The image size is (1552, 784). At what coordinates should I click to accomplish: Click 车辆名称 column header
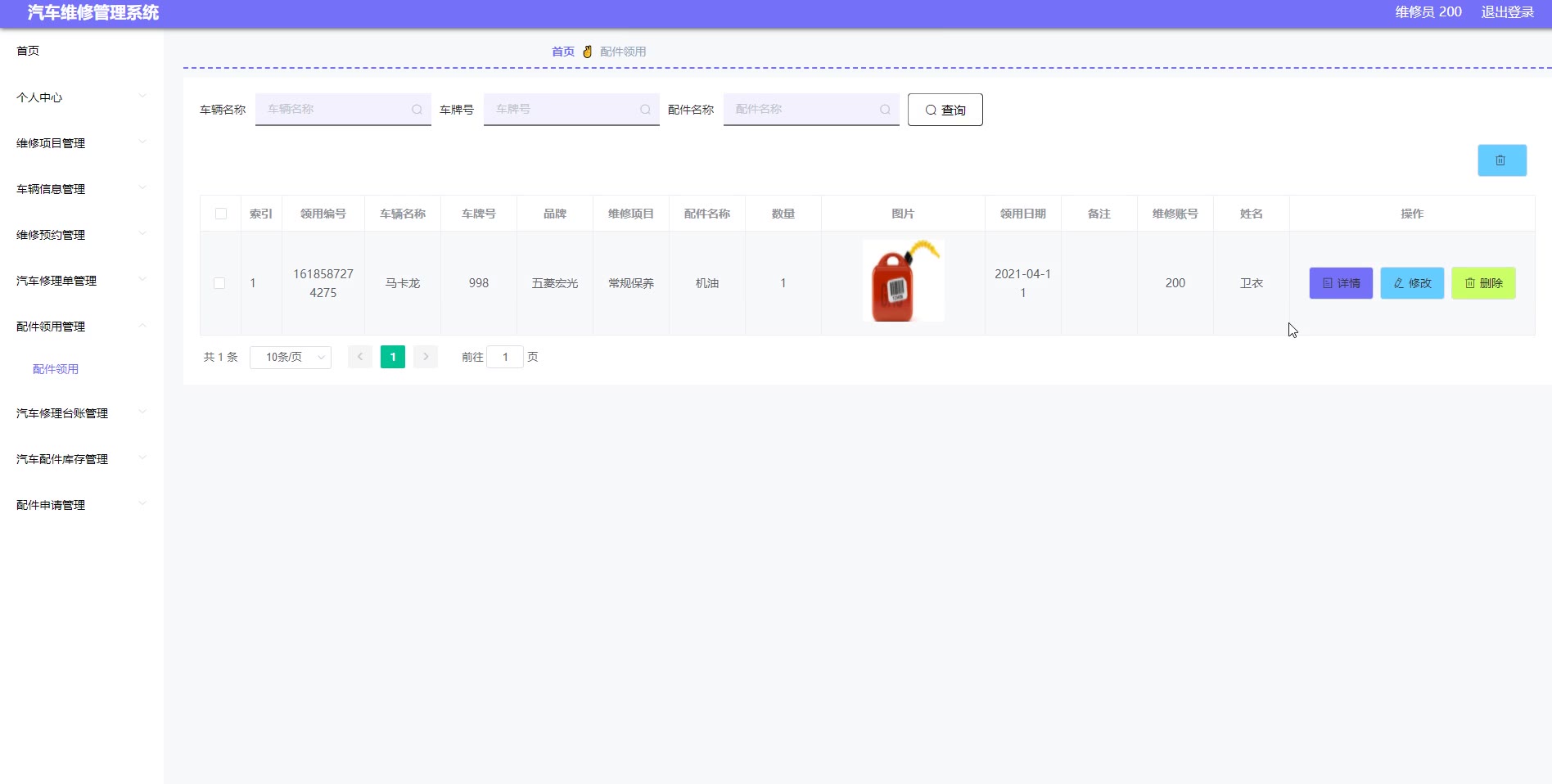coord(403,214)
